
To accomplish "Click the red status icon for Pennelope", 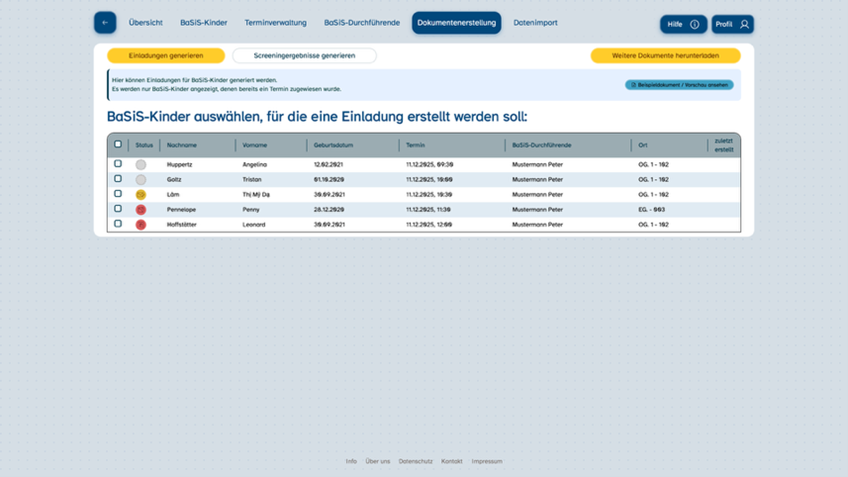I will coord(141,210).
